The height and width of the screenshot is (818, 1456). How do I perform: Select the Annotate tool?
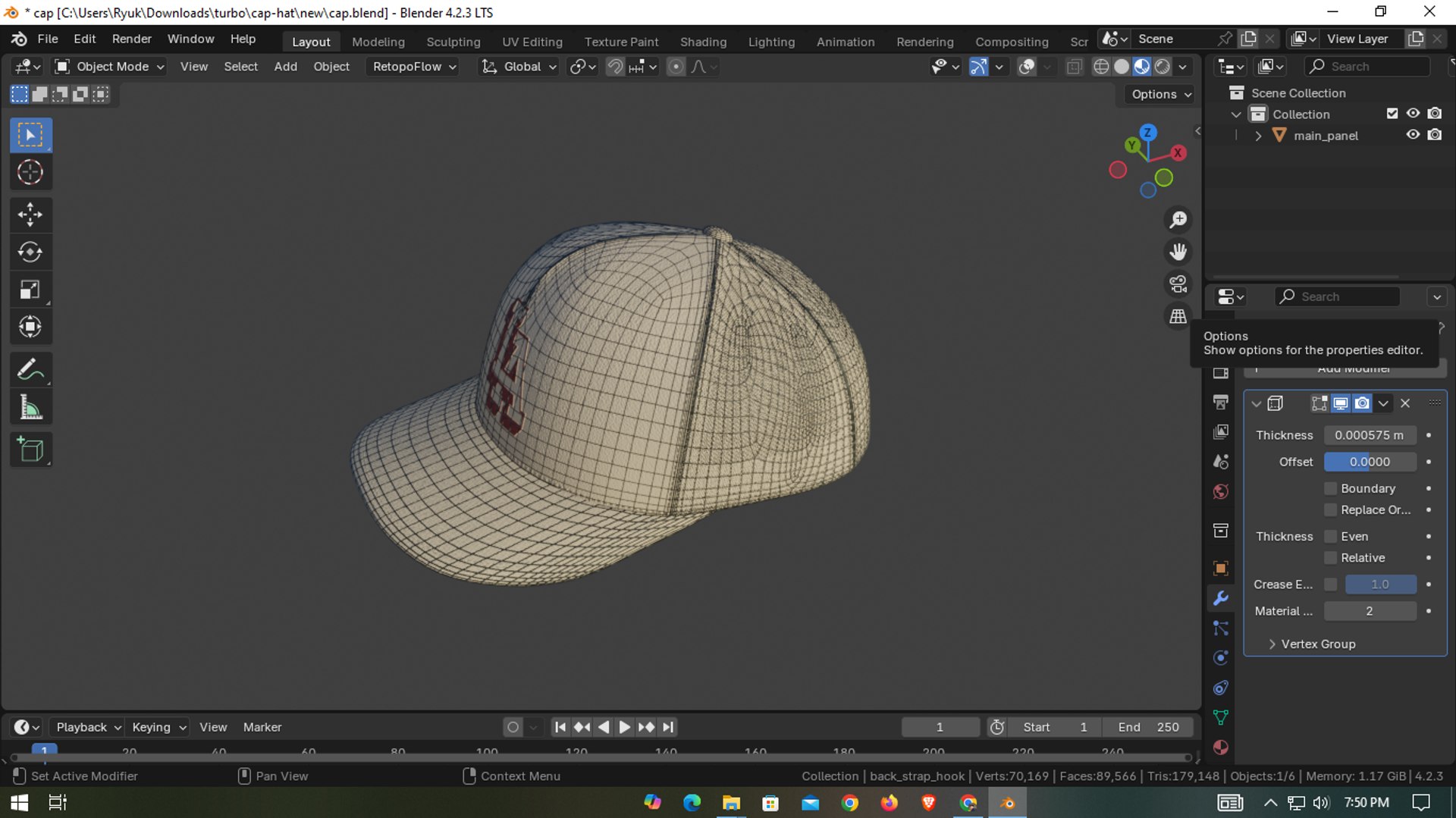30,370
